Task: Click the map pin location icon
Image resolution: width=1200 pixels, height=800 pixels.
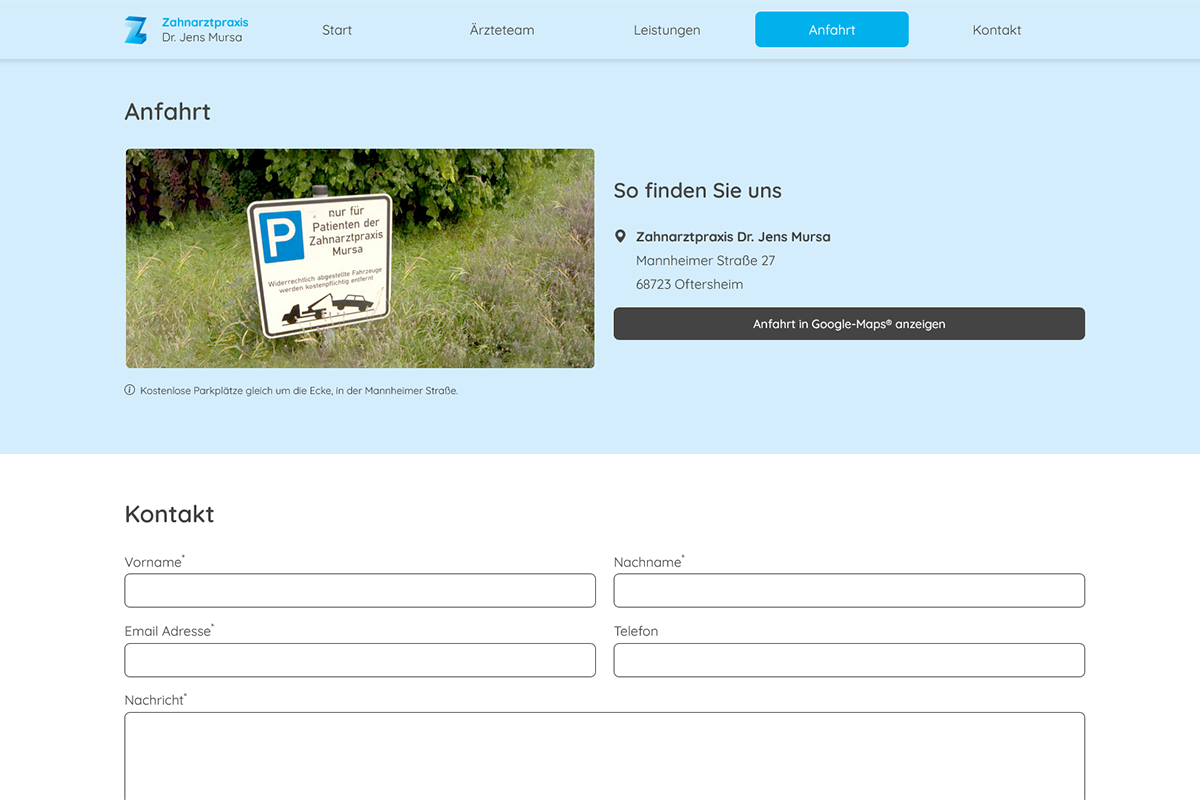Action: (620, 237)
